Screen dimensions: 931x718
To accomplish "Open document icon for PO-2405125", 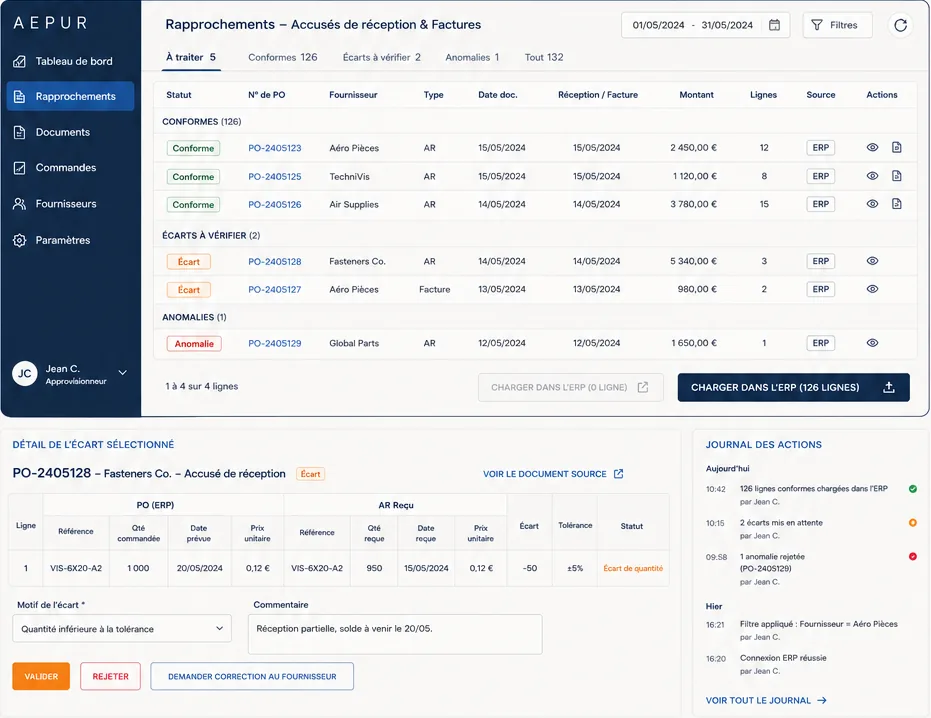I will click(897, 176).
